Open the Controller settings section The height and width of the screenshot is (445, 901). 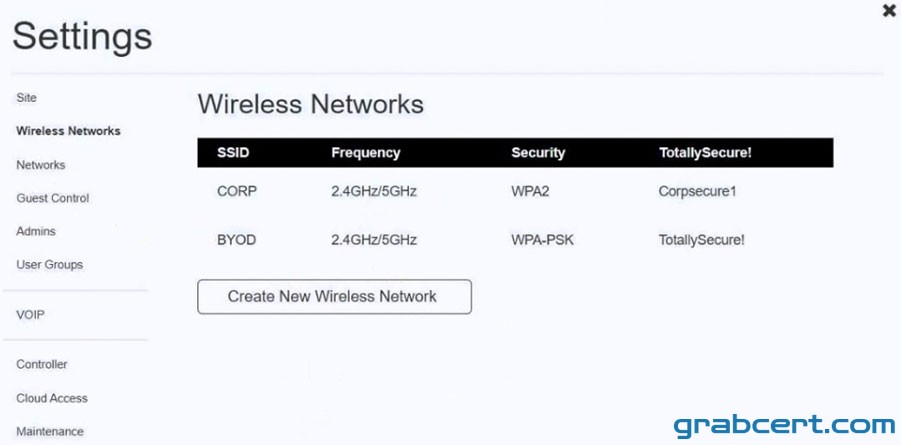tap(42, 365)
